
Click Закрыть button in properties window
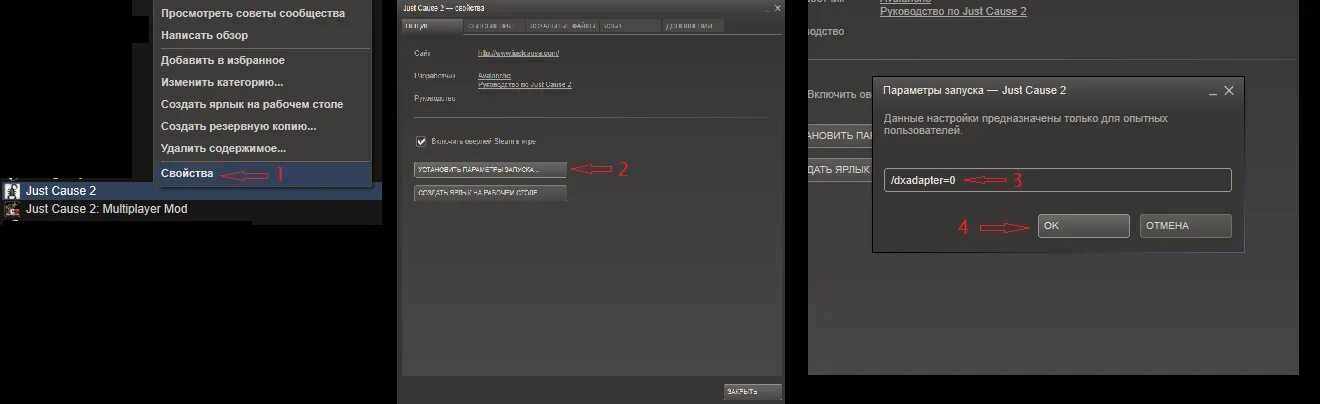[752, 391]
